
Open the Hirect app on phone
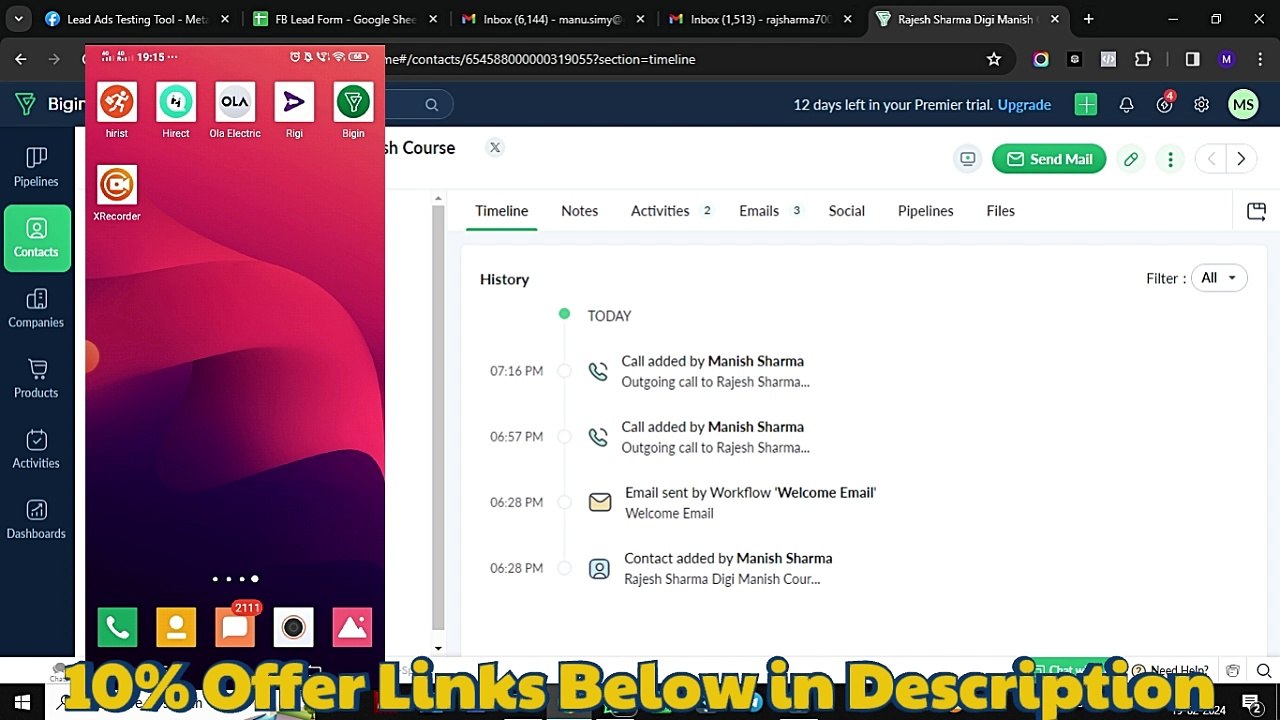[x=176, y=102]
